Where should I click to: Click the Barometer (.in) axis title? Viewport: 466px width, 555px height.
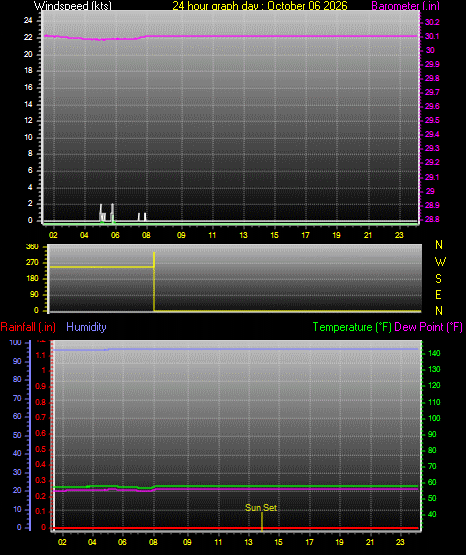pos(405,5)
